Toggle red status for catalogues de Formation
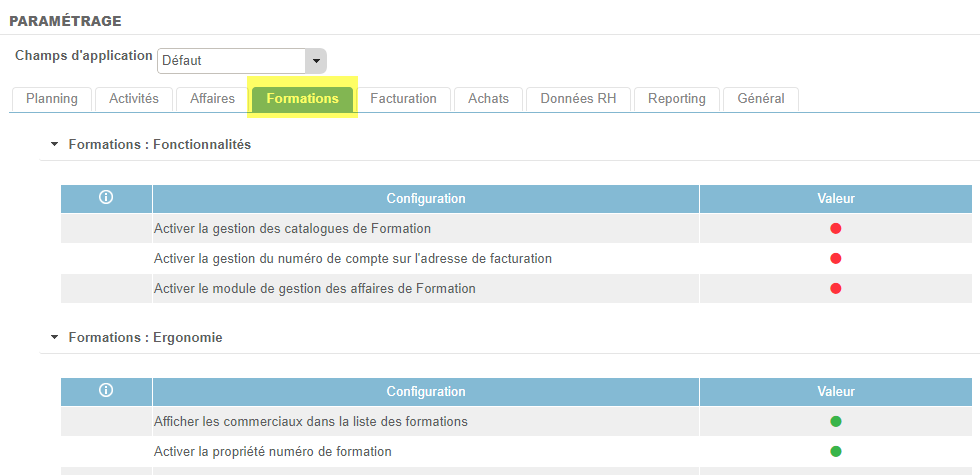The width and height of the screenshot is (980, 475). (836, 229)
